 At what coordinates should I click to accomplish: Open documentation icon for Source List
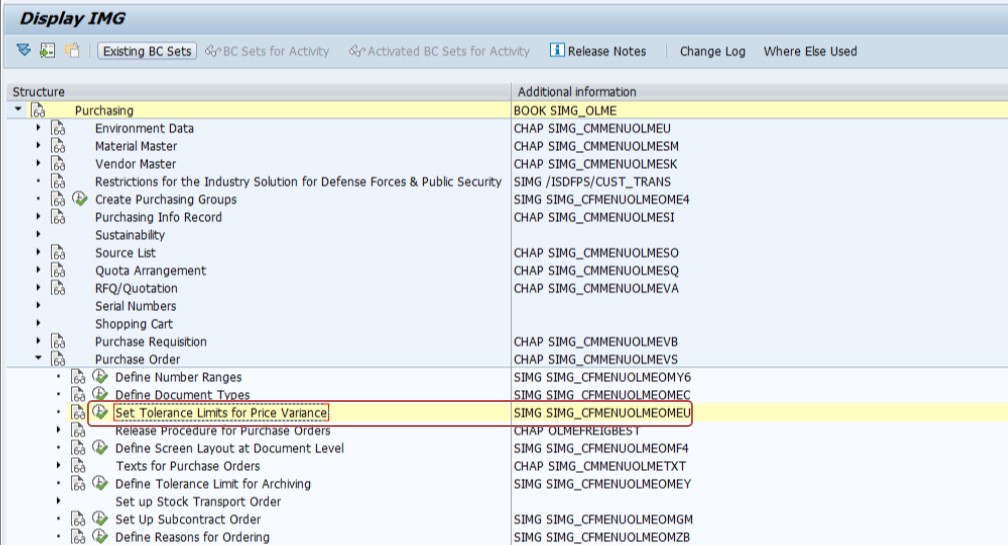tap(58, 253)
